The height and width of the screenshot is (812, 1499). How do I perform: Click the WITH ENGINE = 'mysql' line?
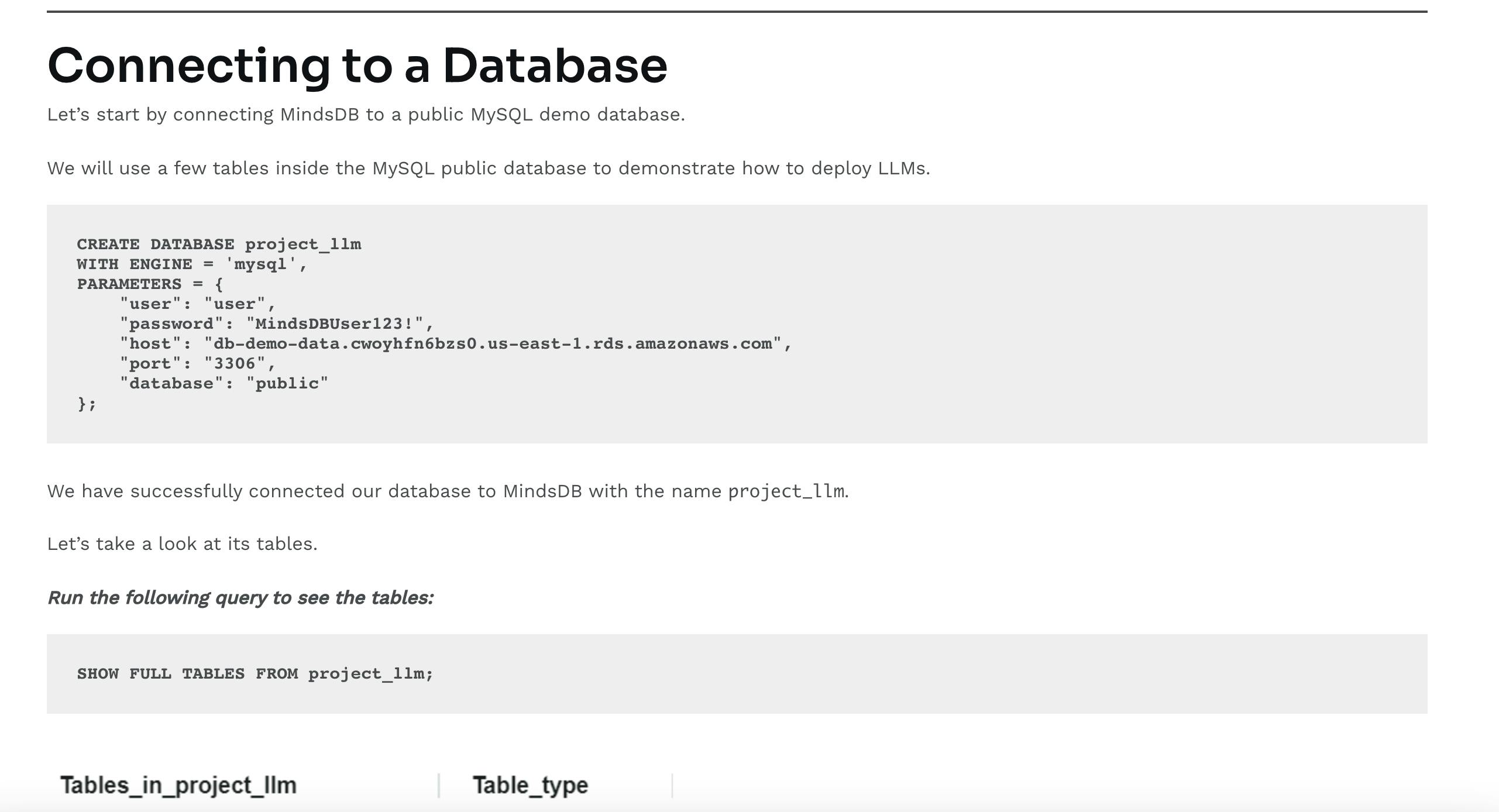192,264
